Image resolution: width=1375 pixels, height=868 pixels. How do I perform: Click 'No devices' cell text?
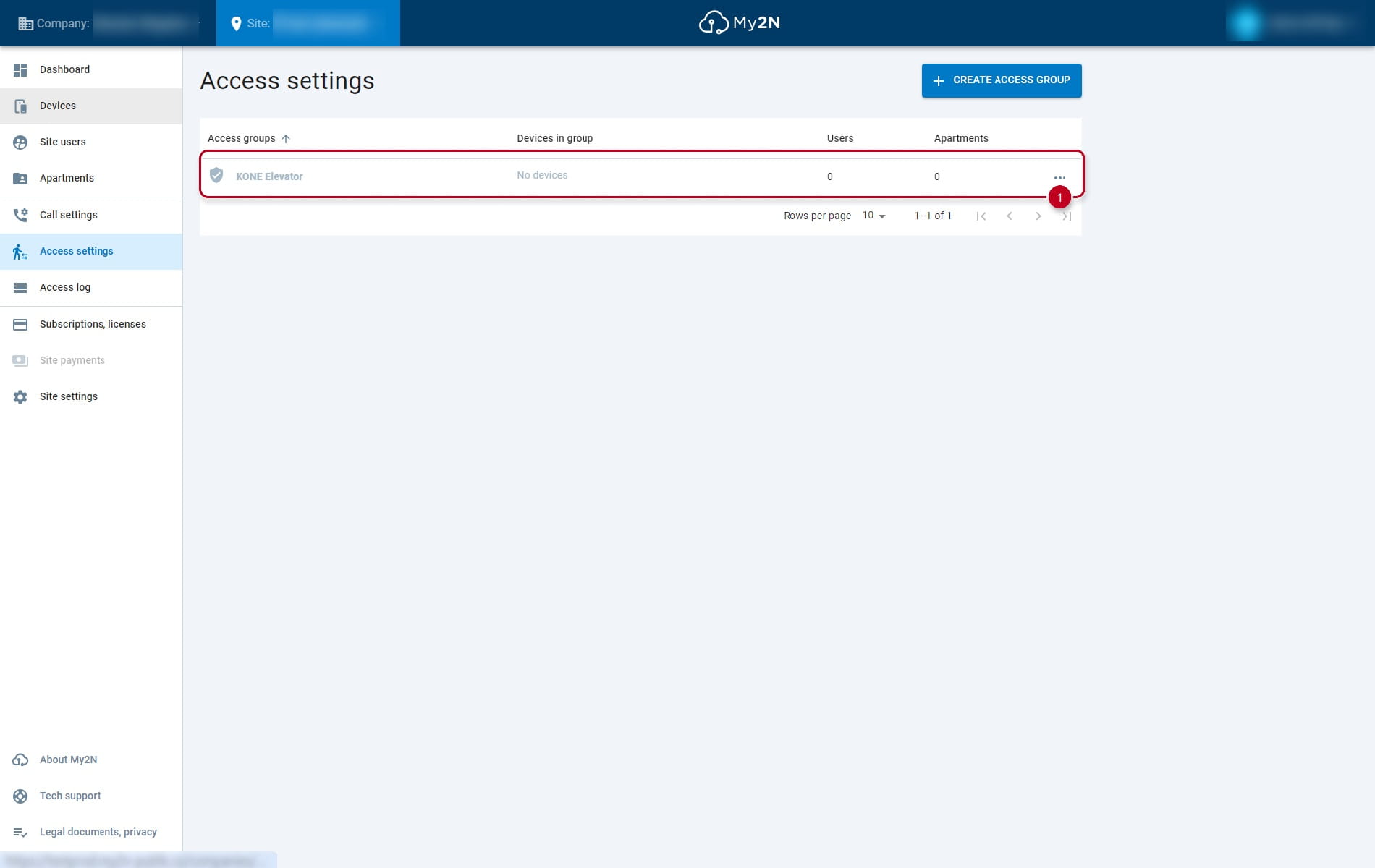point(542,175)
